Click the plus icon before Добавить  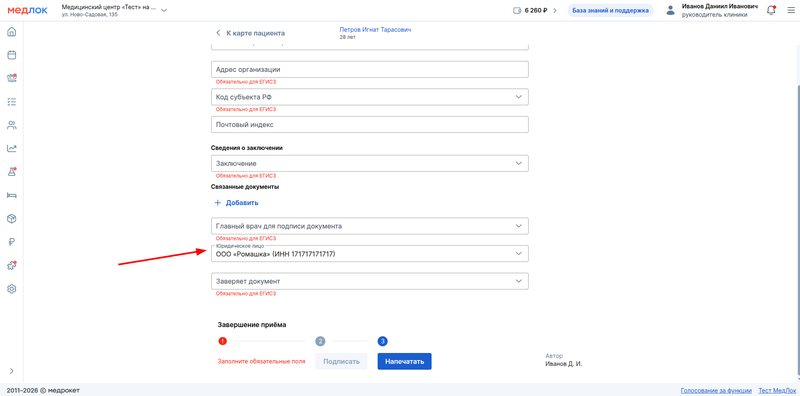point(217,203)
